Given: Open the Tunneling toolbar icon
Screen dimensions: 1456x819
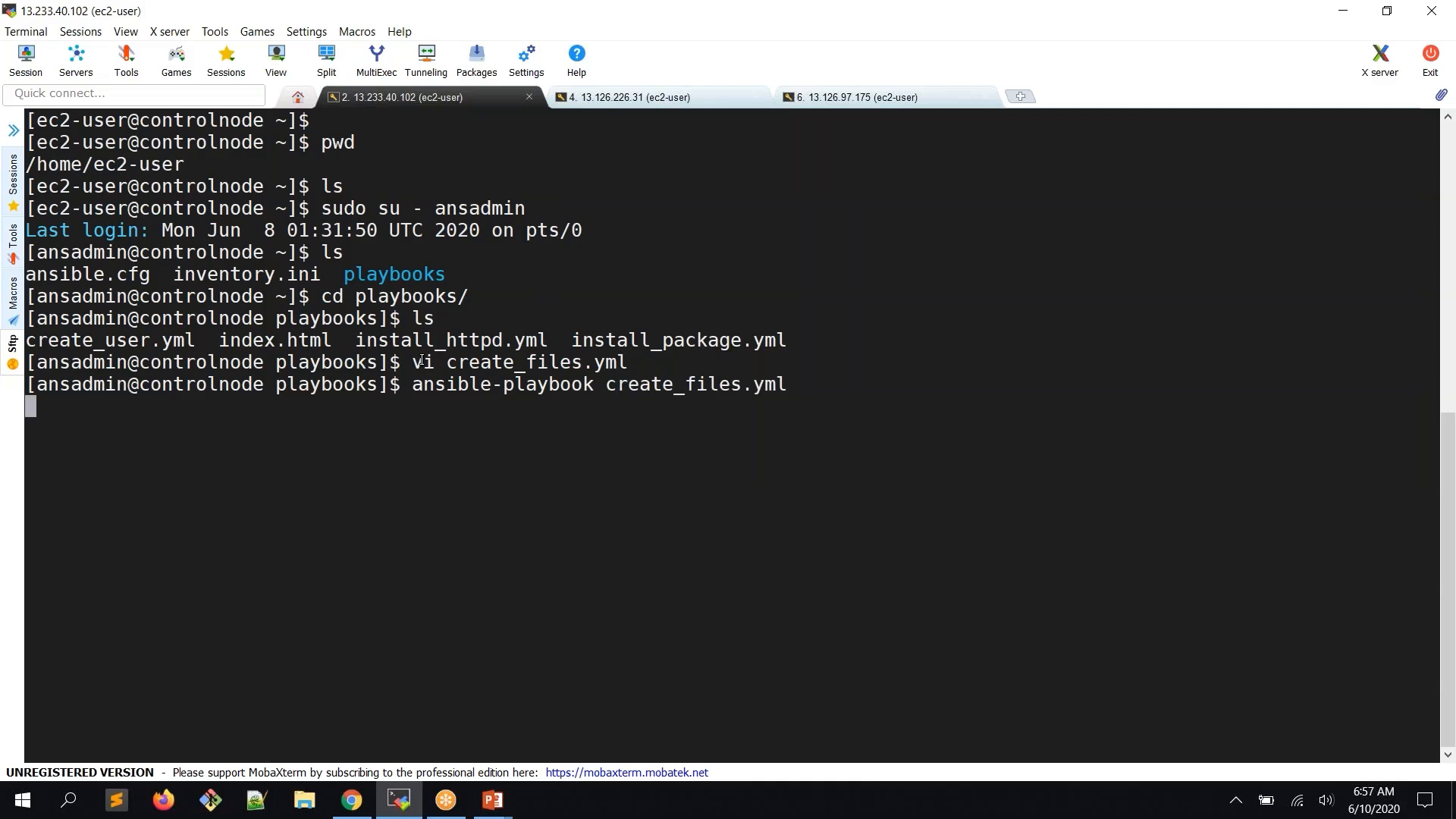Looking at the screenshot, I should pyautogui.click(x=426, y=61).
